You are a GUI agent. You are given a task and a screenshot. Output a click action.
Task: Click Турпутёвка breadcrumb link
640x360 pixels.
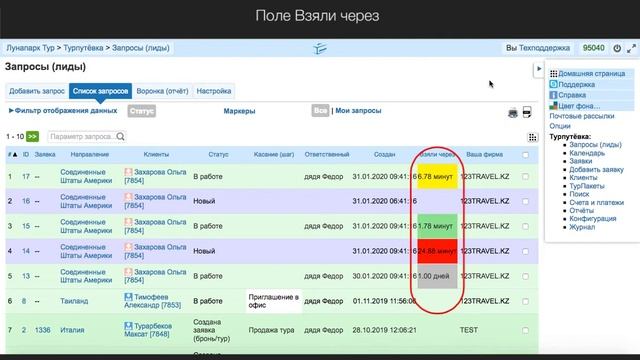83,48
